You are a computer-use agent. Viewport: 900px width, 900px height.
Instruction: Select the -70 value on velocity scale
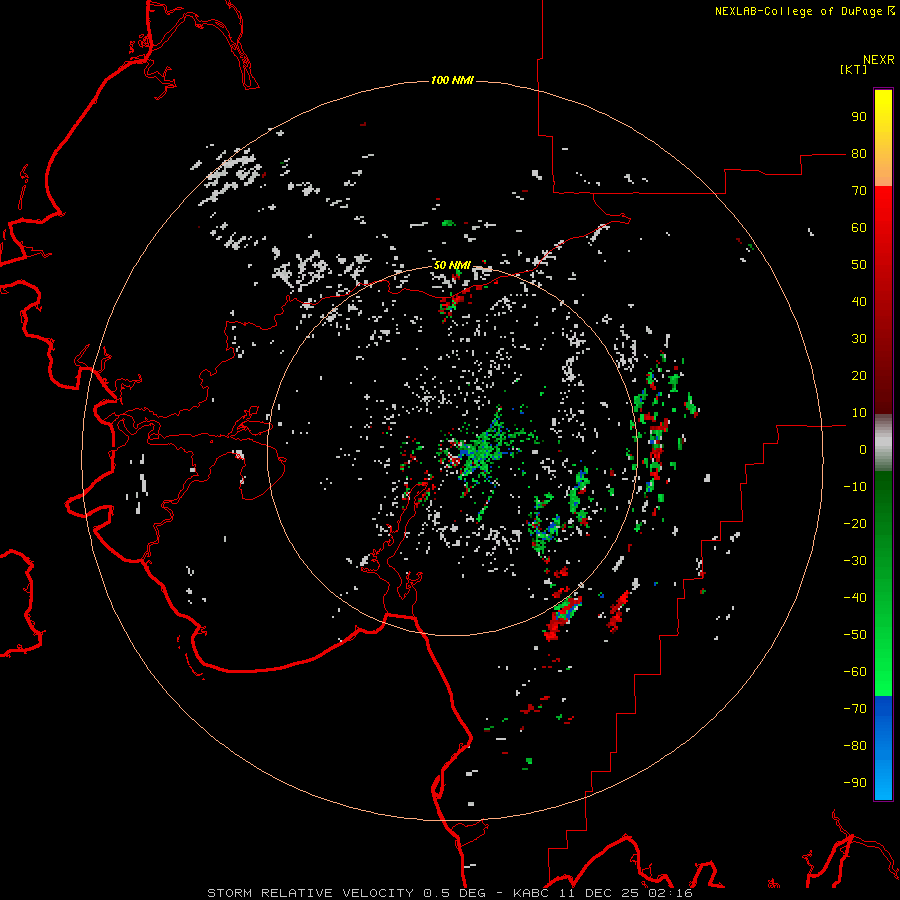point(855,709)
